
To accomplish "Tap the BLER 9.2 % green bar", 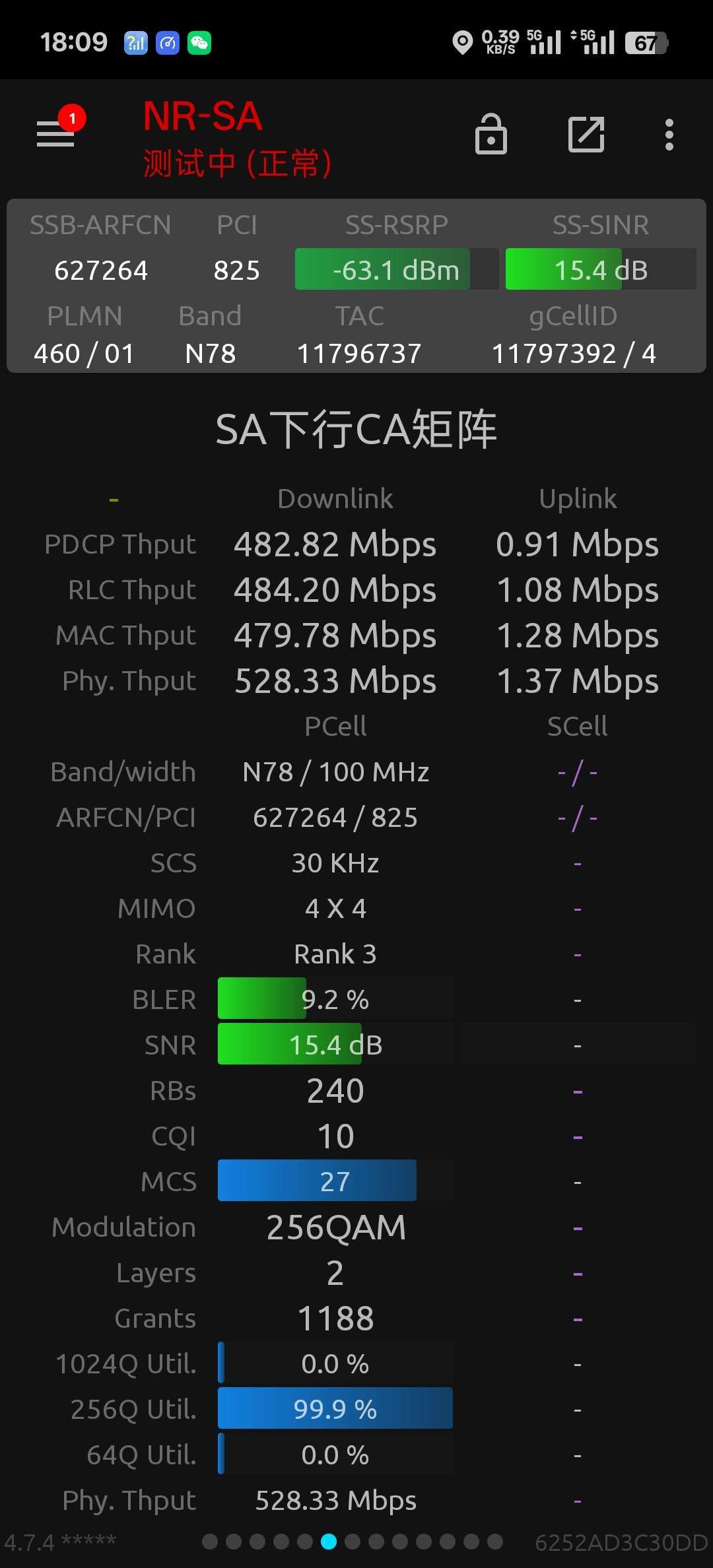I will click(x=335, y=998).
